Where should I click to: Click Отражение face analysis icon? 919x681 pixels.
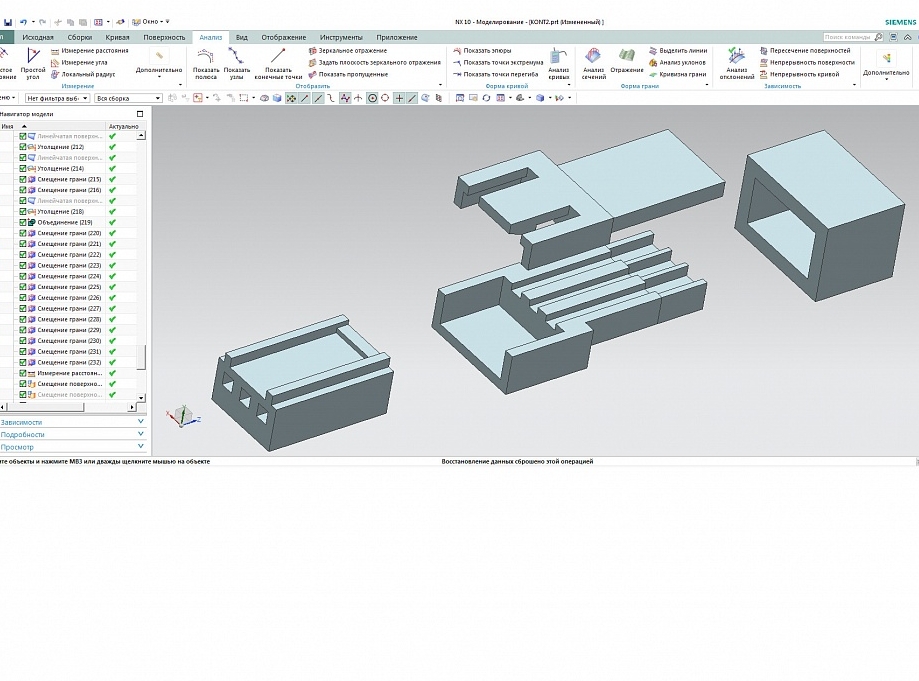[x=627, y=61]
